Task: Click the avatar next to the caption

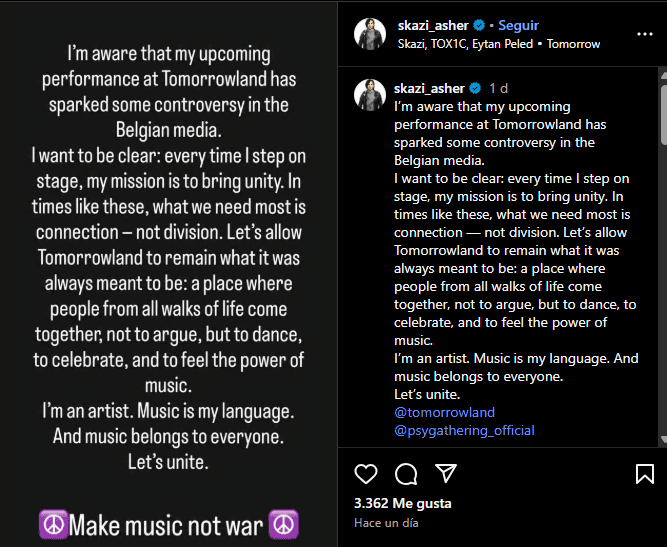Action: [370, 95]
